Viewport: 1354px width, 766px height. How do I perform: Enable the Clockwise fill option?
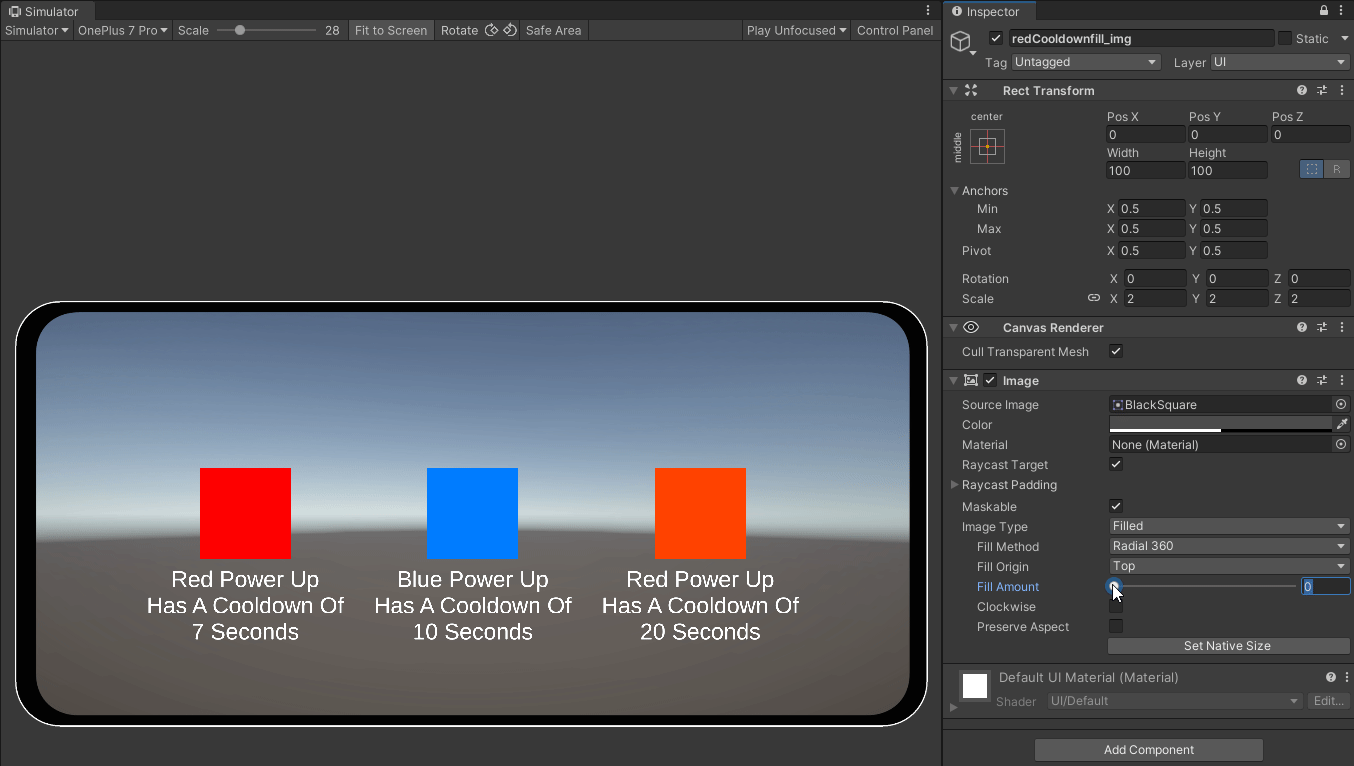point(1115,607)
